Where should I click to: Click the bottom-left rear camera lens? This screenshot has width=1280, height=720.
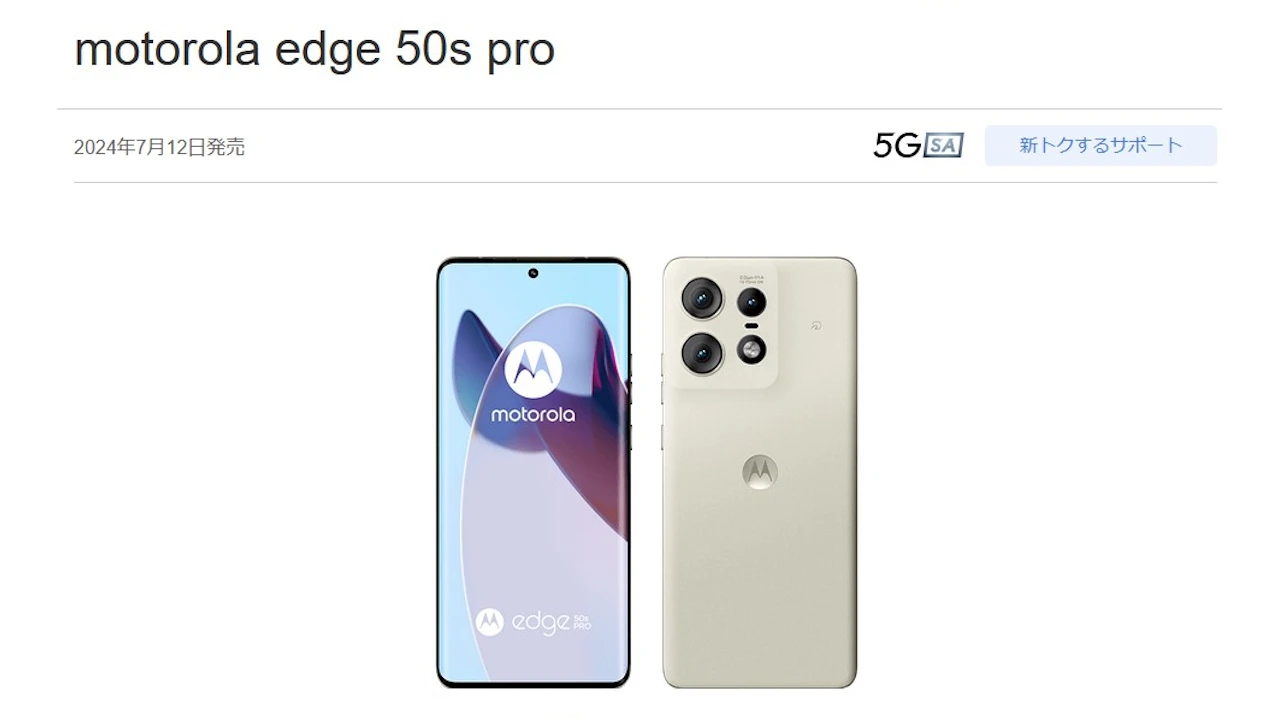(702, 352)
